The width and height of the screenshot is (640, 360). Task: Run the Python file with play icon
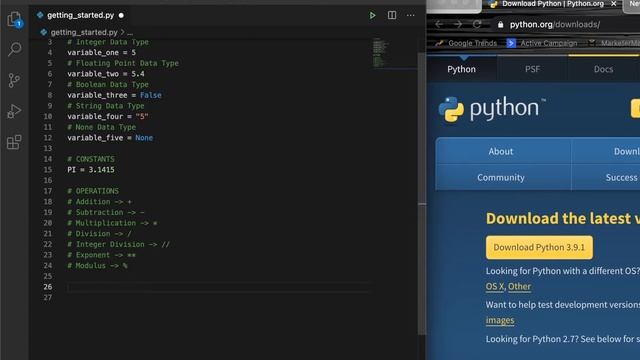pyautogui.click(x=372, y=16)
